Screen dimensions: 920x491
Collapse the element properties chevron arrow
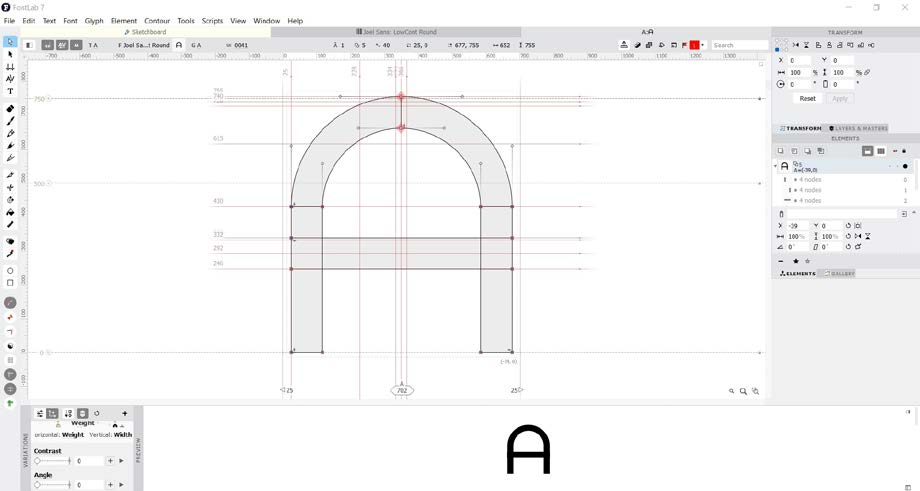point(914,213)
